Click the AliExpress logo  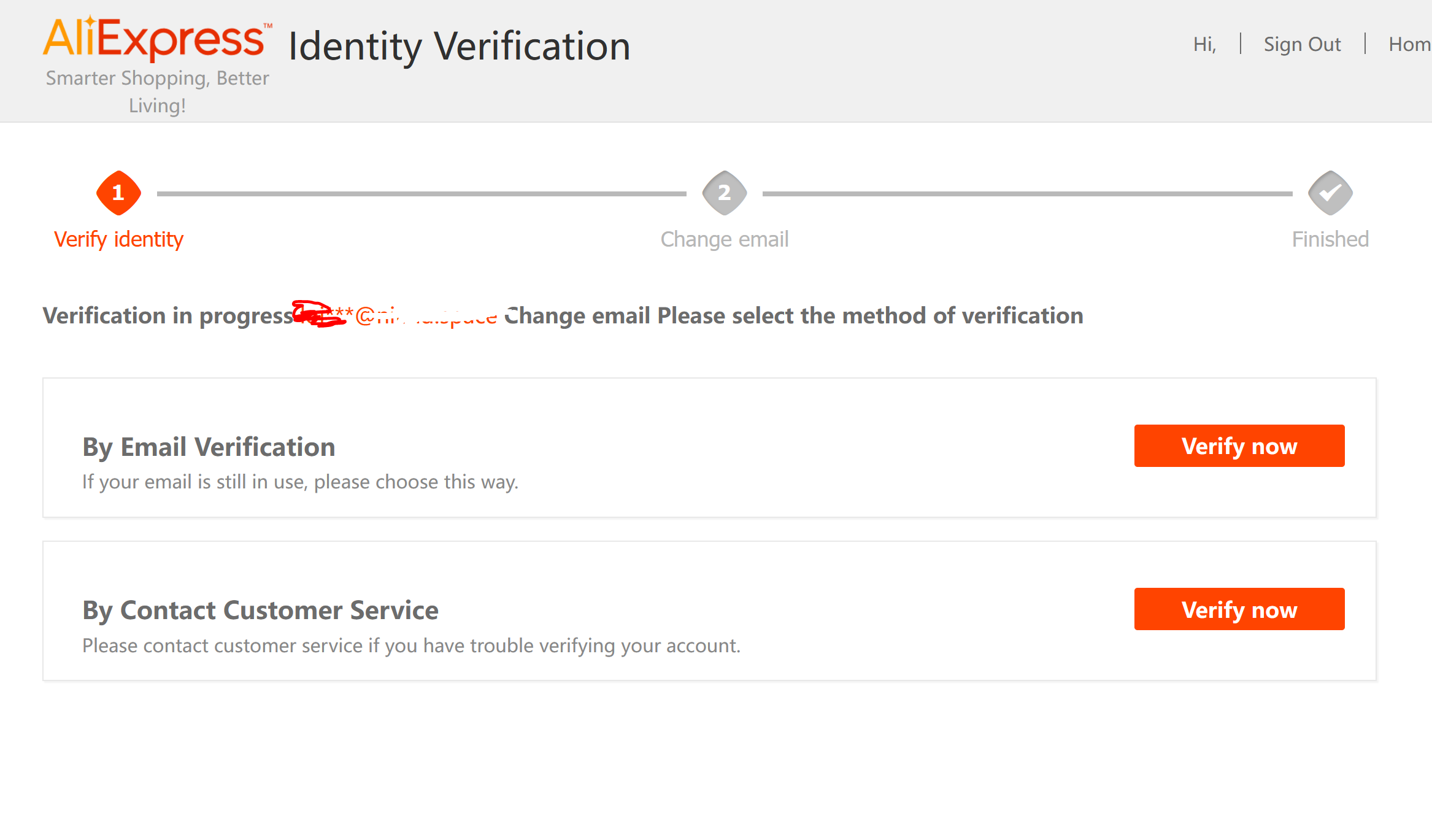pyautogui.click(x=157, y=38)
